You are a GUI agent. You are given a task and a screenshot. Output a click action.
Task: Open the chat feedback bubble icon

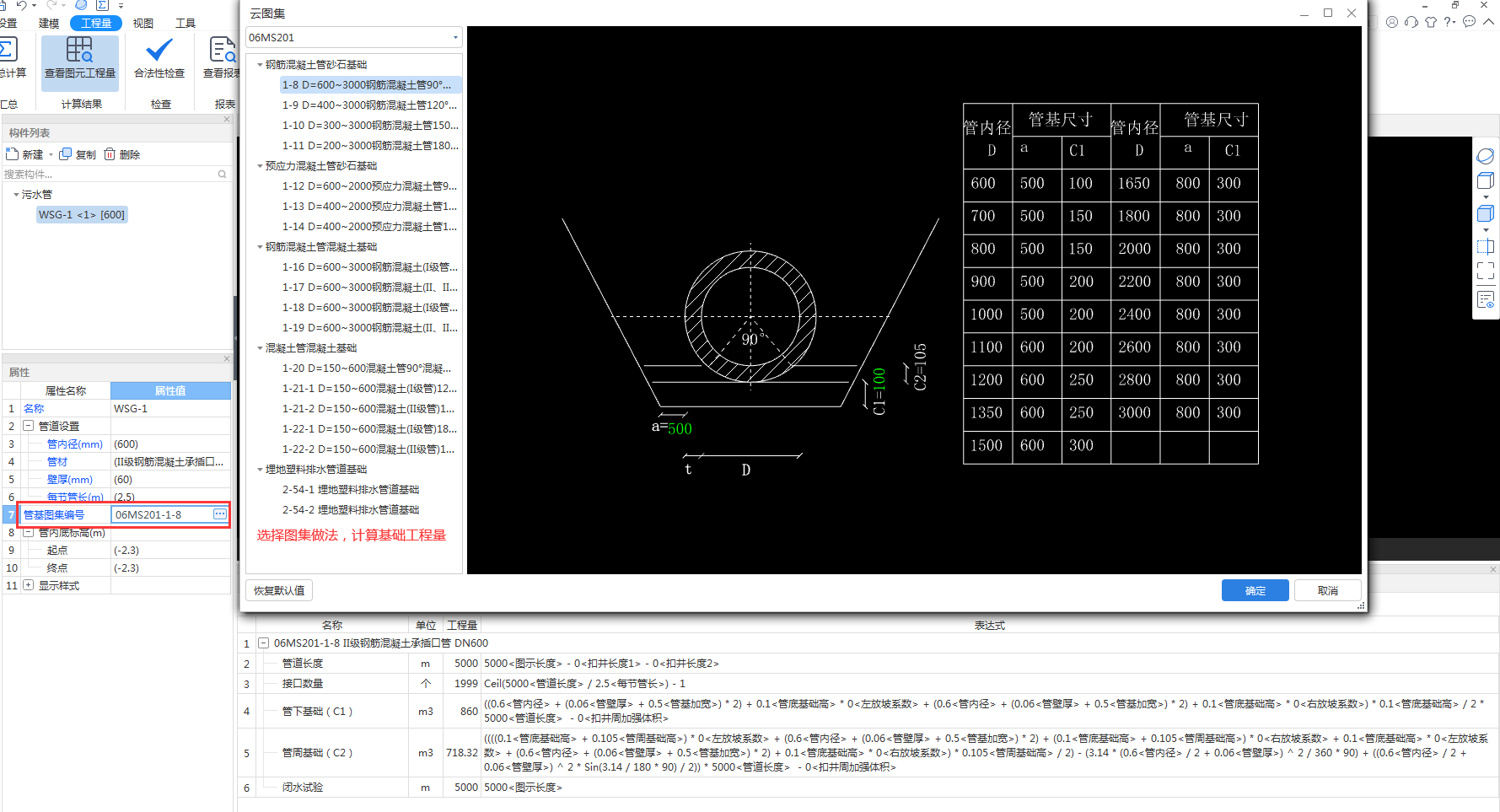1469,22
